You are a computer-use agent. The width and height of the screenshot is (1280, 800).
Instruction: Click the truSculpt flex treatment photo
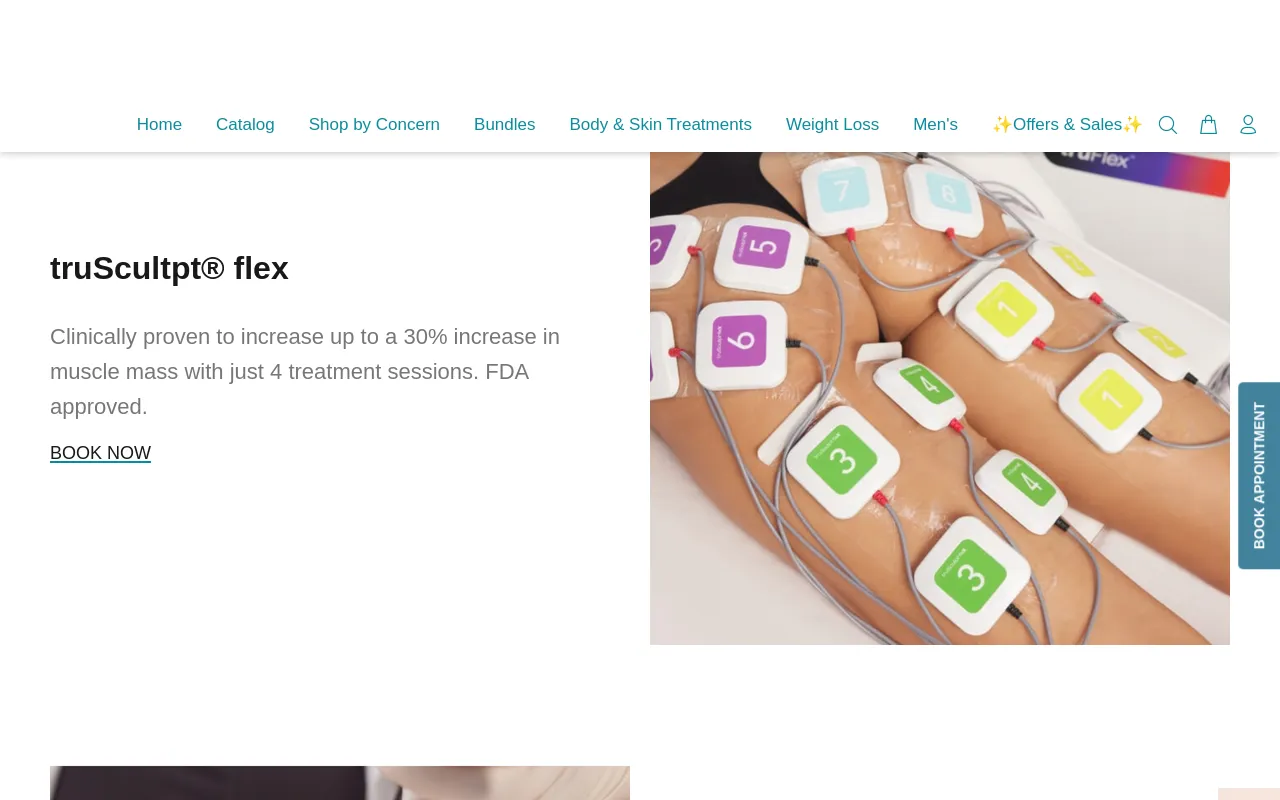click(x=940, y=398)
